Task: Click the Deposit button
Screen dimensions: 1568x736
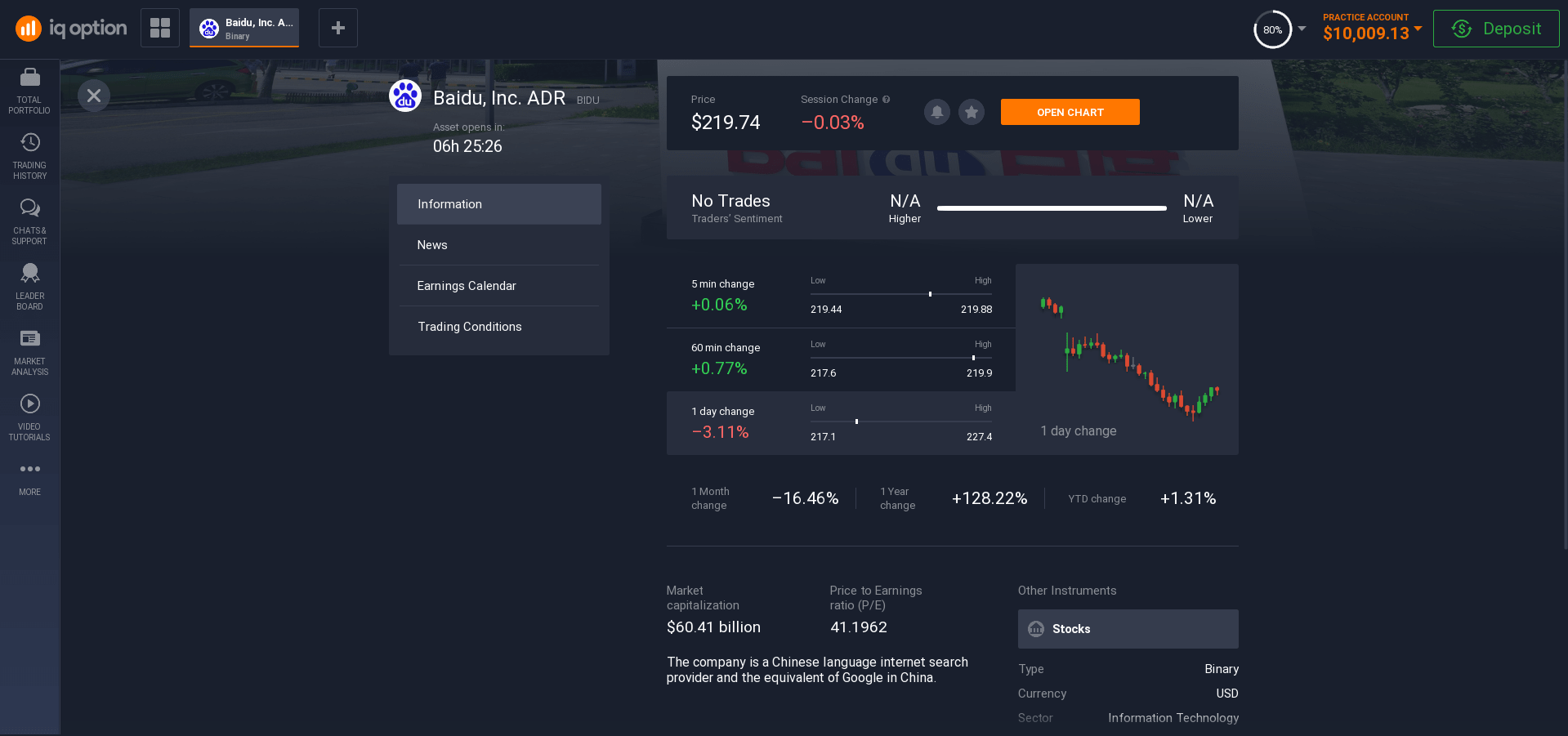Action: 1496,29
